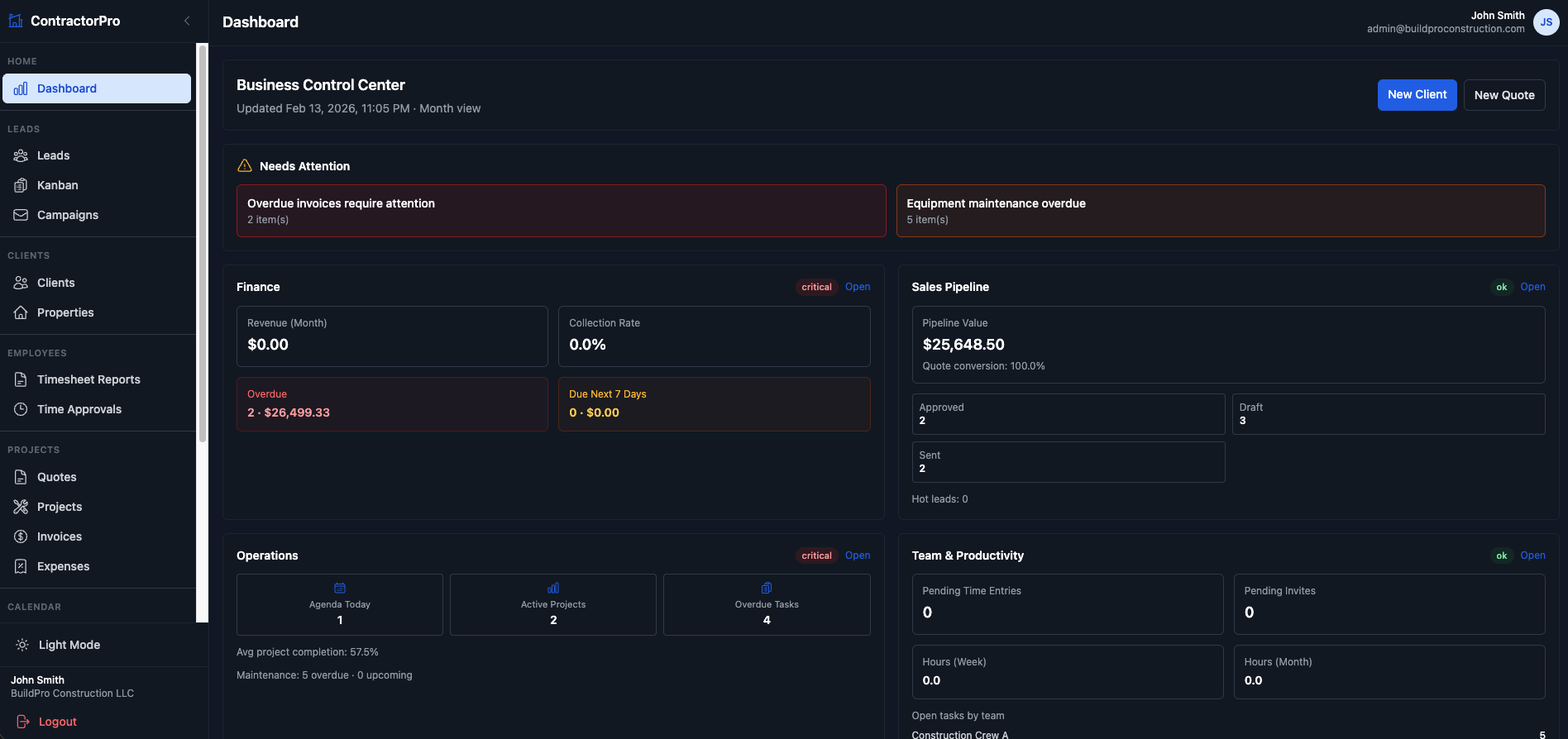Screen dimensions: 1568x739
Task: Open the Kanban board
Action: coord(97,185)
